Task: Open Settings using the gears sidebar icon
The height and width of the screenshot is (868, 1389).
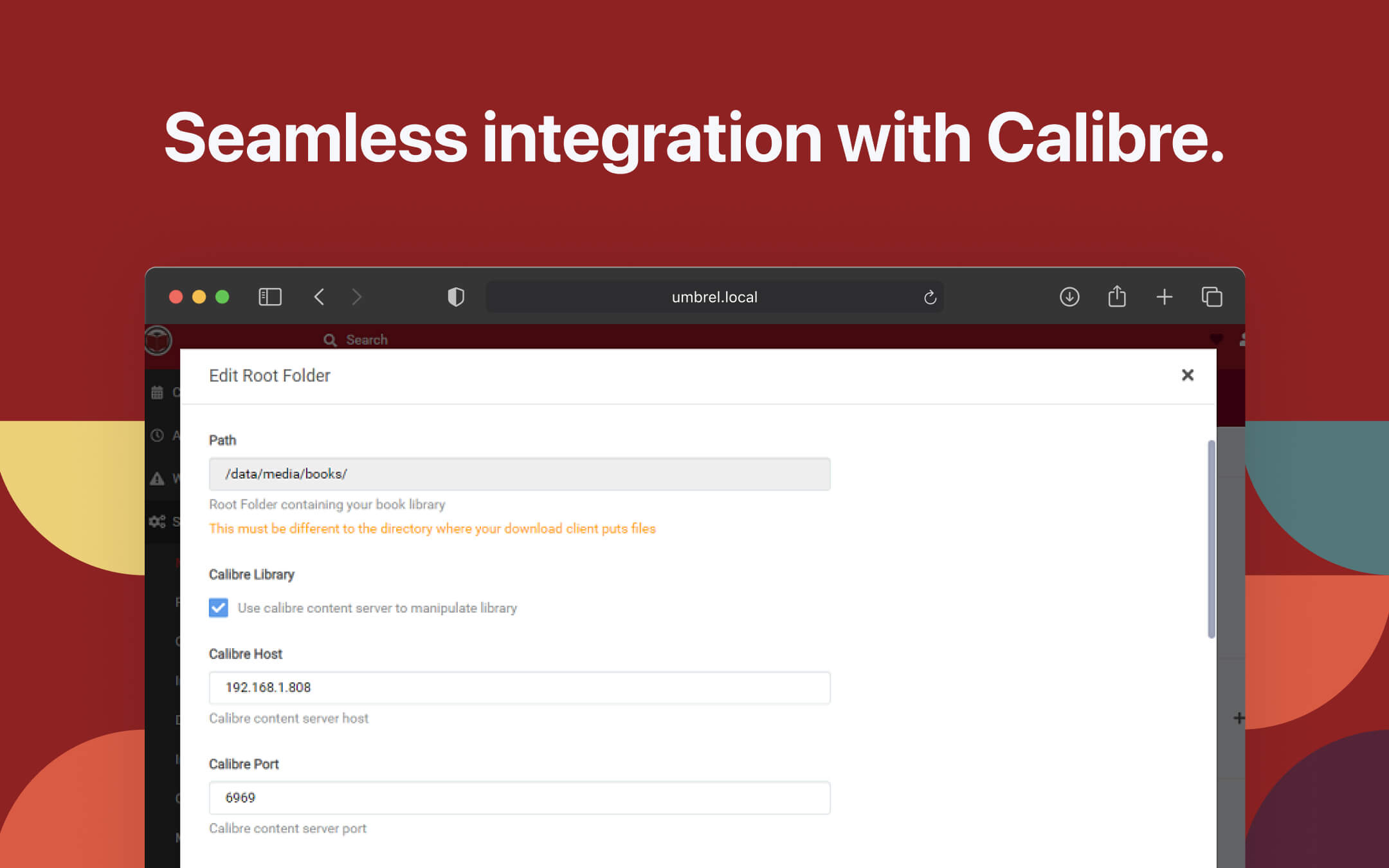Action: click(158, 521)
